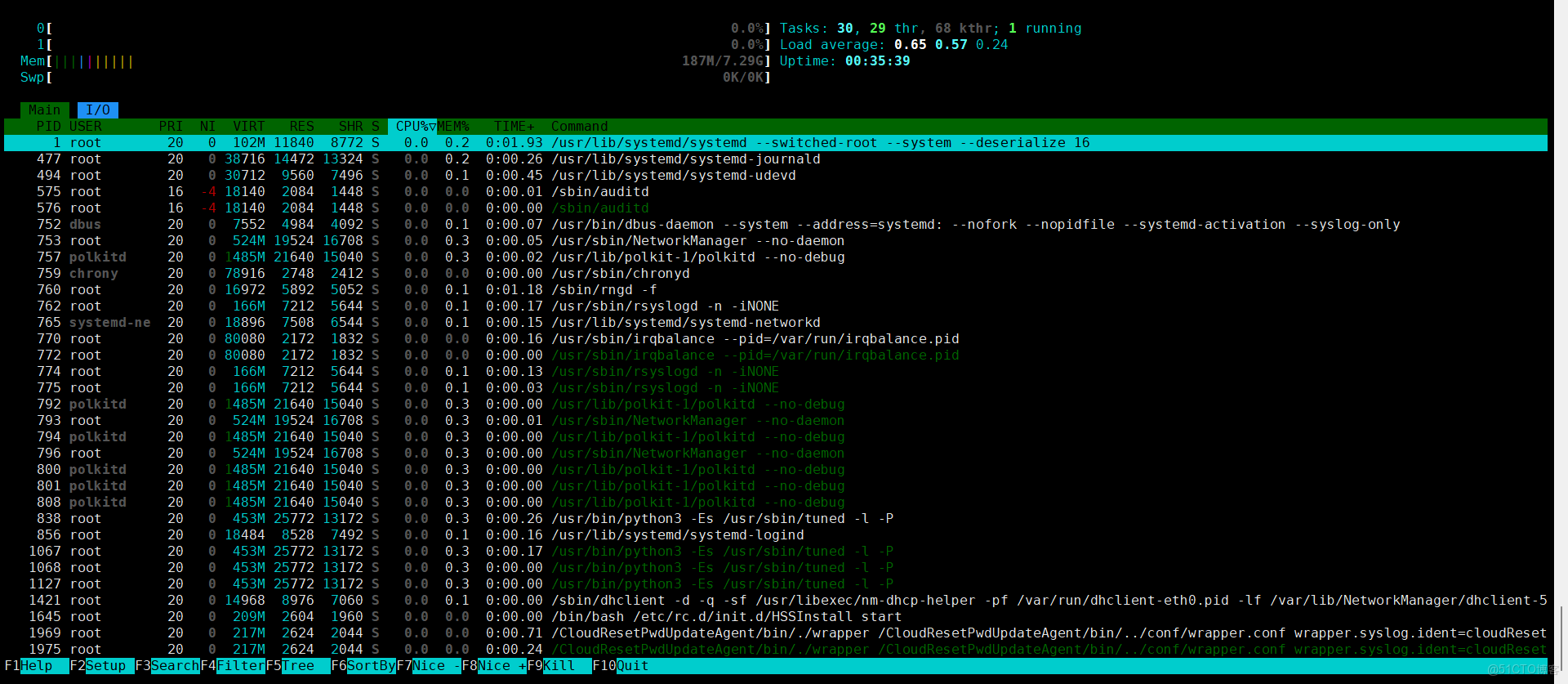Click F10 Quit to exit htop

621,666
